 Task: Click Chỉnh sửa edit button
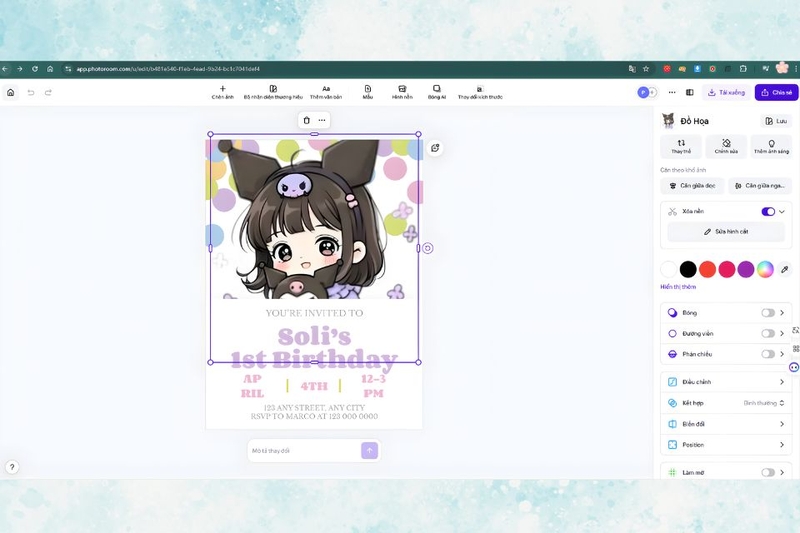726,146
